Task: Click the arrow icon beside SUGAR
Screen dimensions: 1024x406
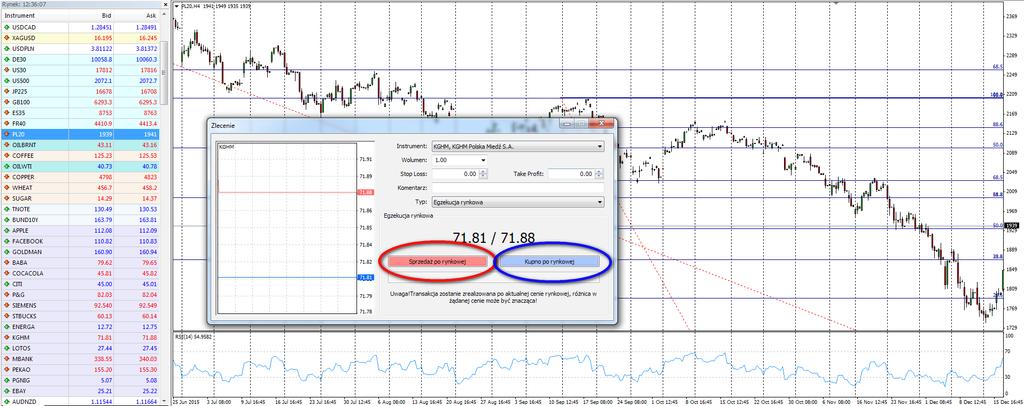Action: tap(7, 198)
